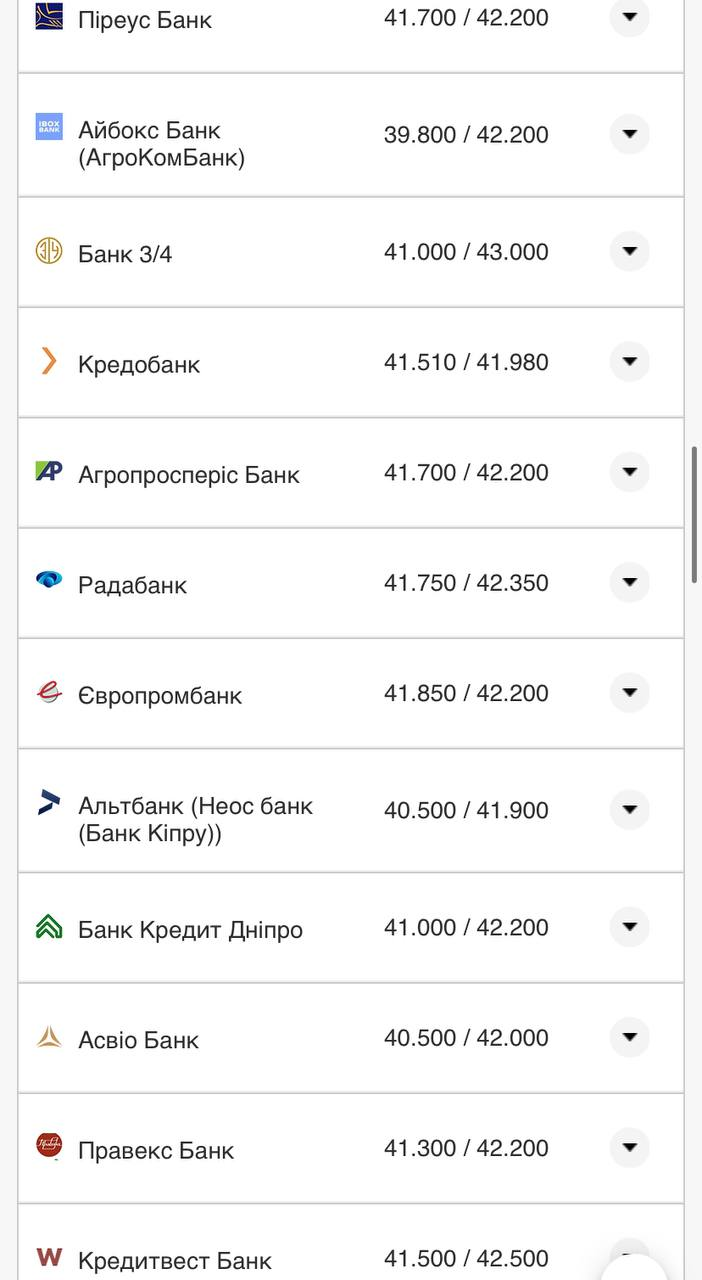Click the Айбокс Банк logo icon
The image size is (702, 1280).
(49, 127)
